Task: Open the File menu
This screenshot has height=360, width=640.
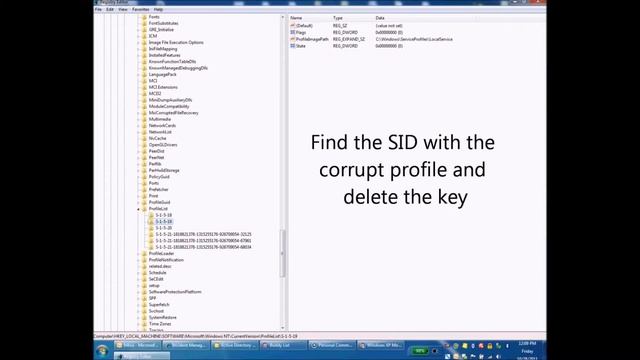Action: pos(98,9)
